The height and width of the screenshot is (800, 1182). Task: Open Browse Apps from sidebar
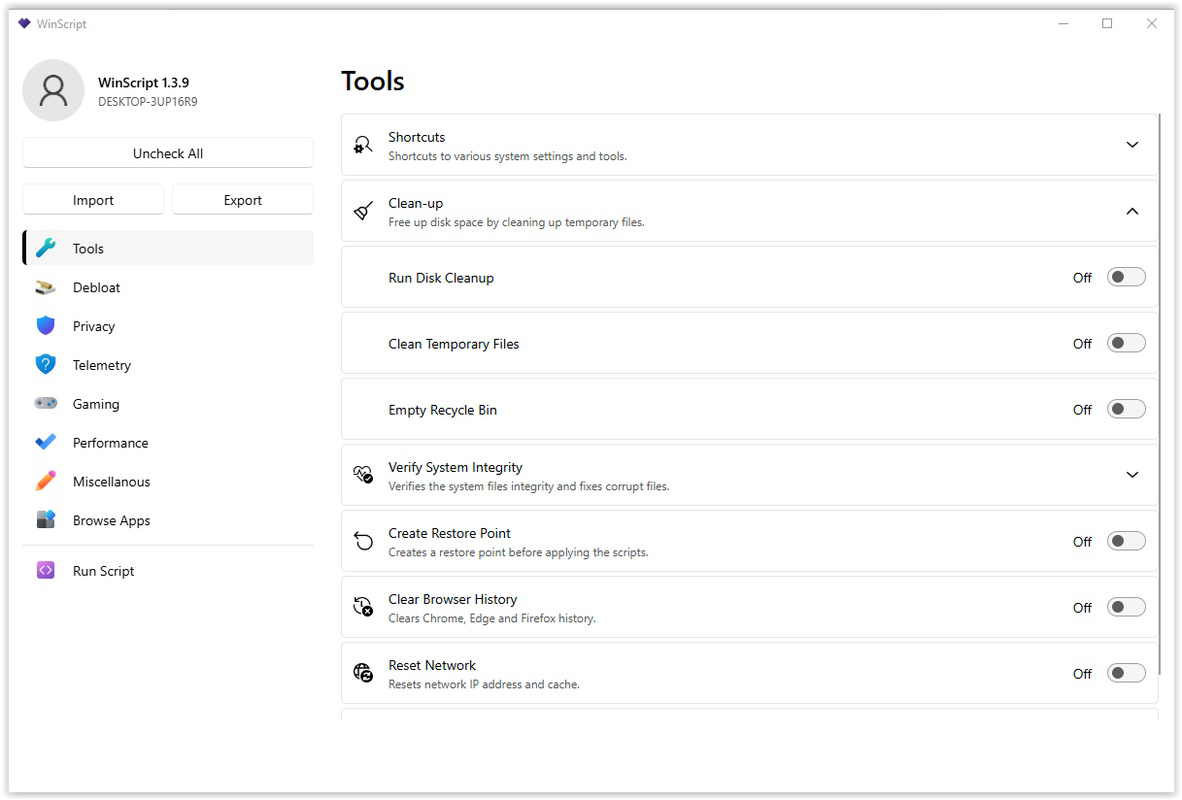pyautogui.click(x=168, y=520)
